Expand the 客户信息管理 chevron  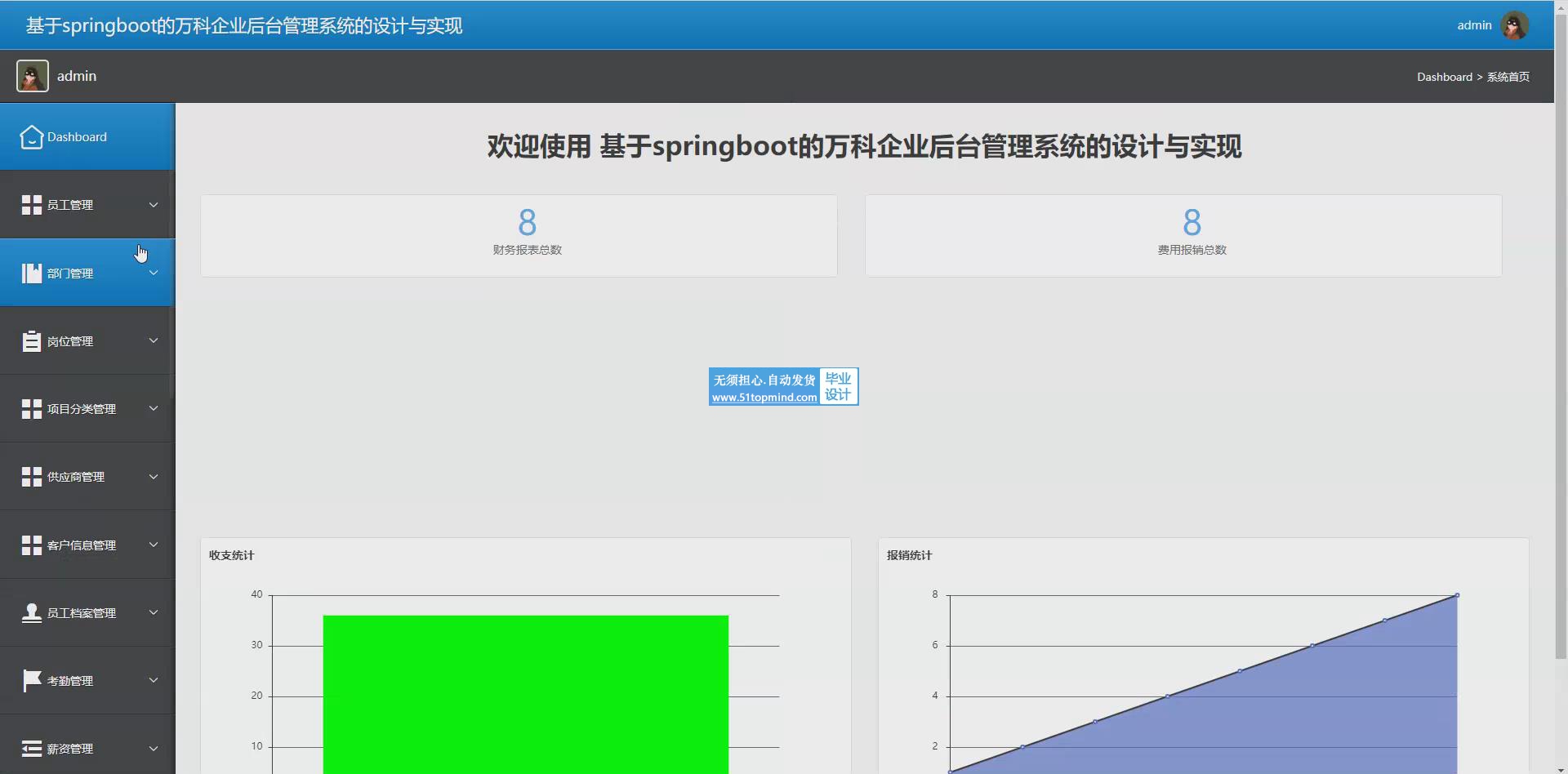(x=154, y=545)
